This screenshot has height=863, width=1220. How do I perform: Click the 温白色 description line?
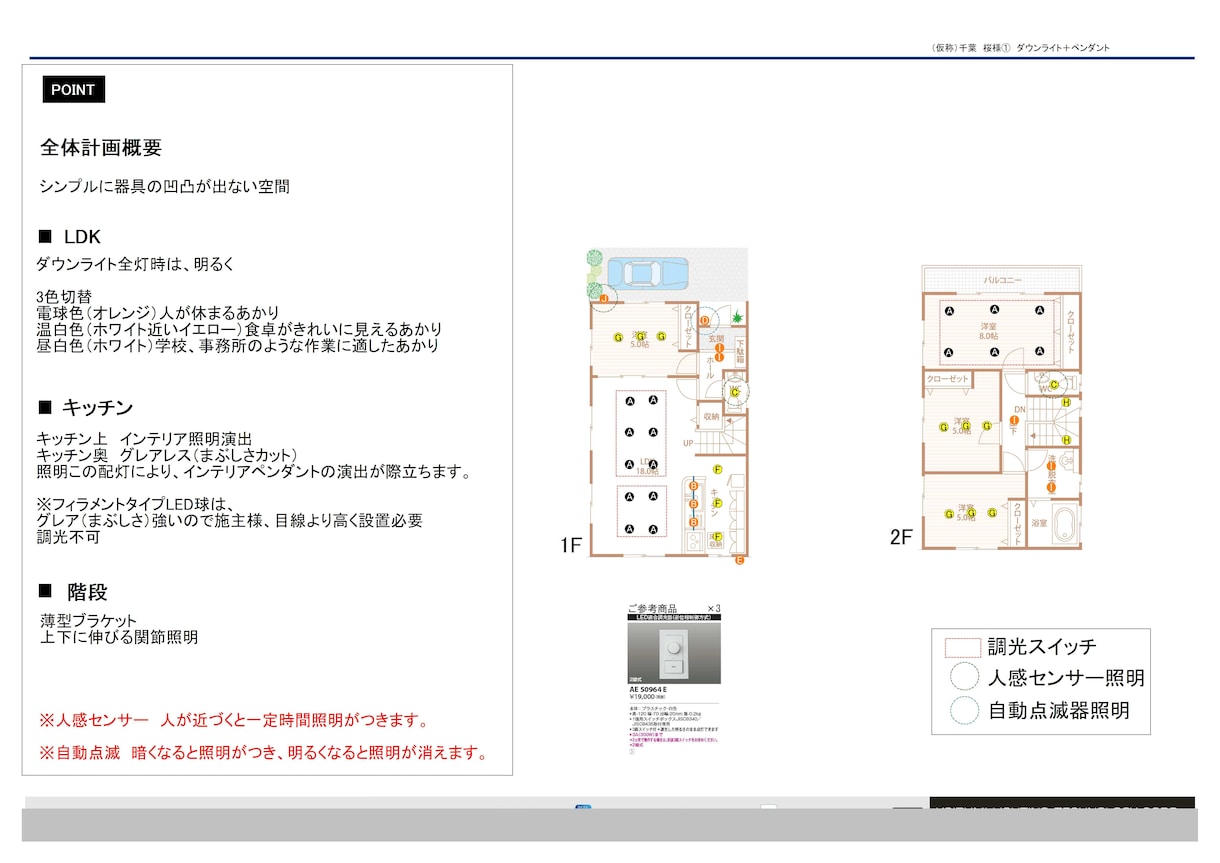point(239,329)
